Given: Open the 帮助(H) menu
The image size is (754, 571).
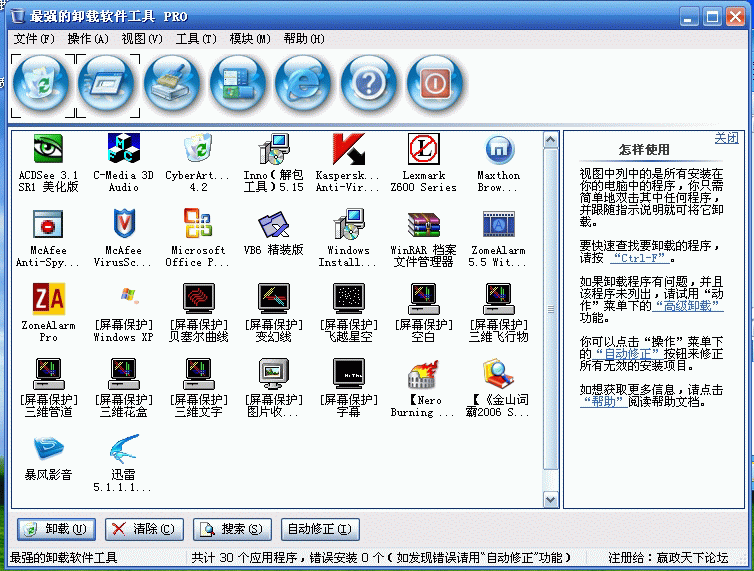Looking at the screenshot, I should pos(304,39).
